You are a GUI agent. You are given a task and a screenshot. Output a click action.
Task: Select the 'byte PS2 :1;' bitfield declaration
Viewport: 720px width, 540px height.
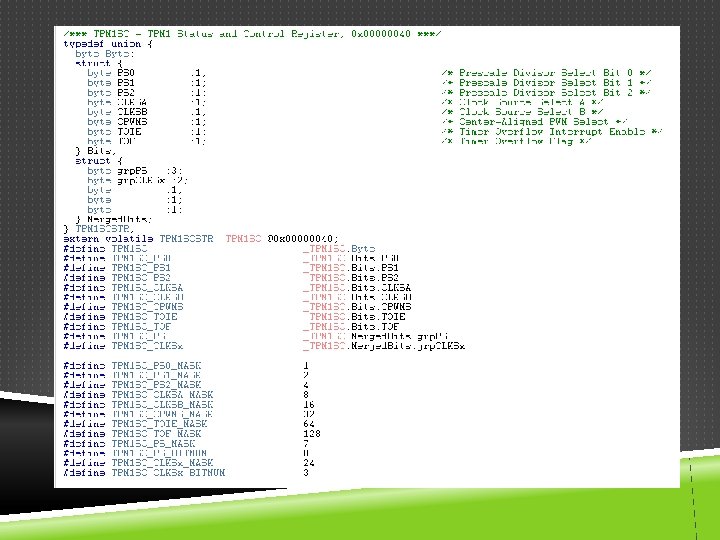(x=146, y=92)
